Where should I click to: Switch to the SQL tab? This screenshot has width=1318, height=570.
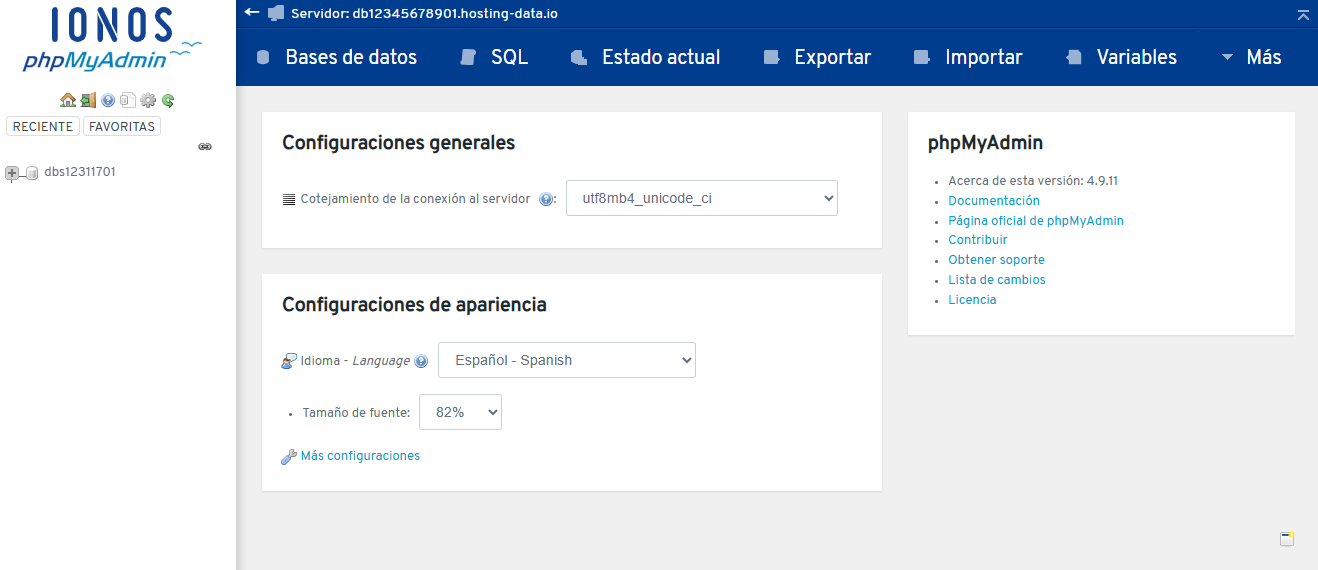[x=494, y=57]
